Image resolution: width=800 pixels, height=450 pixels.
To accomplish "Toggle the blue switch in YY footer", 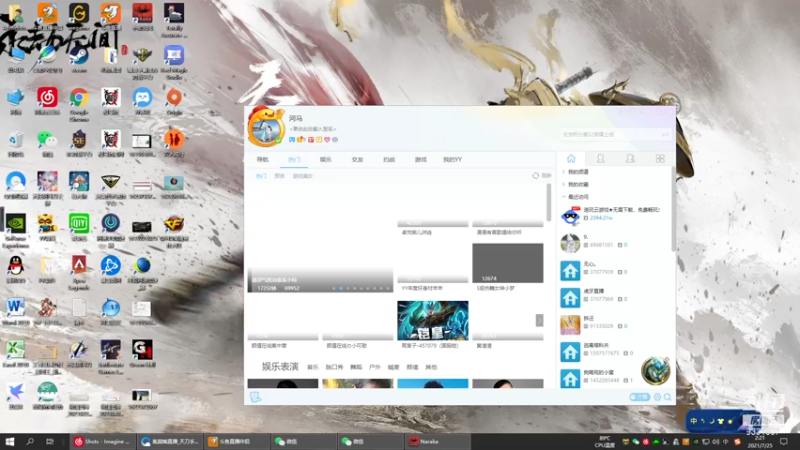I will coord(639,397).
